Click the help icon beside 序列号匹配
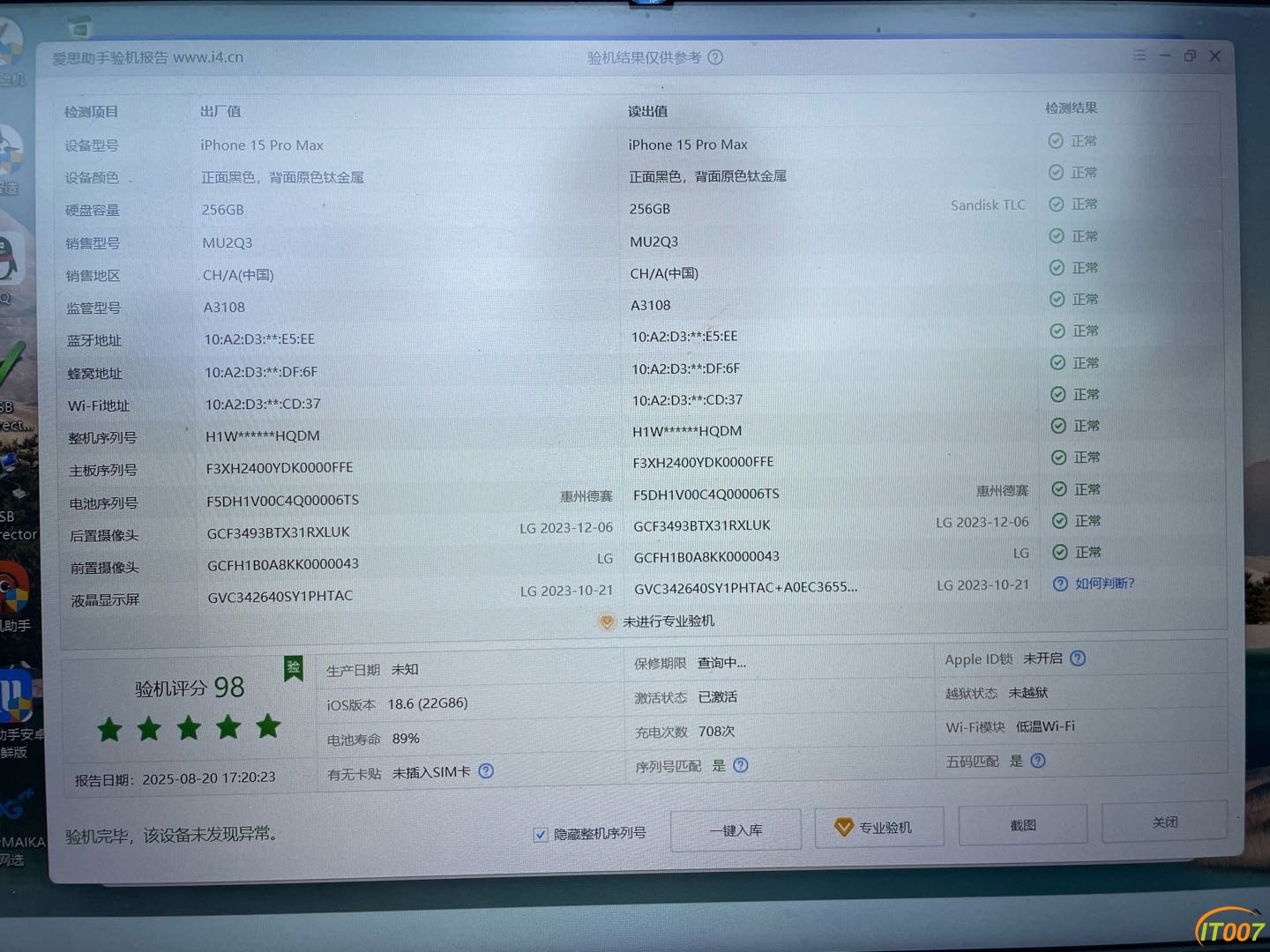The image size is (1270, 952). (741, 765)
